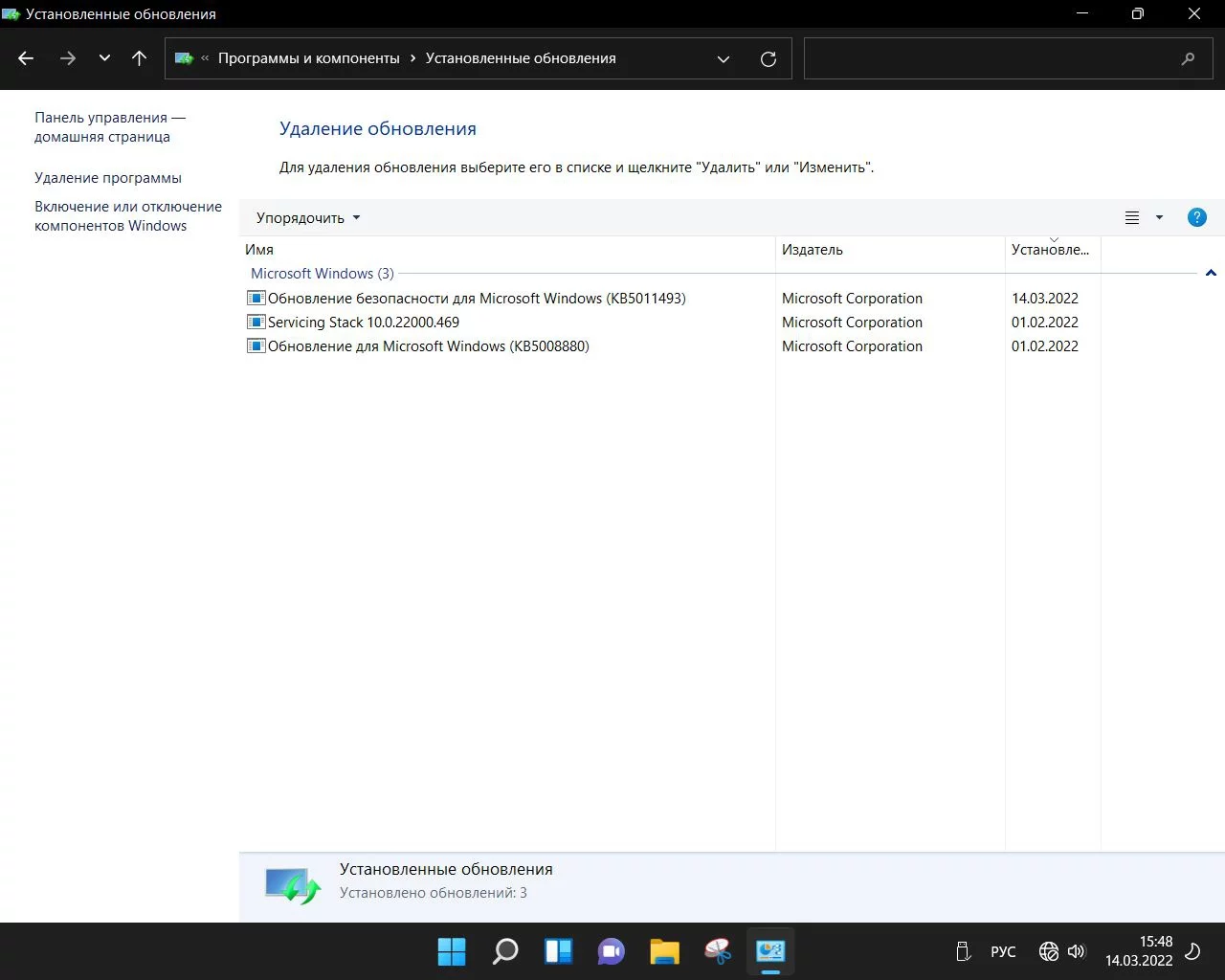Open the 'Упорядочить' menu
The height and width of the screenshot is (980, 1225).
[308, 218]
